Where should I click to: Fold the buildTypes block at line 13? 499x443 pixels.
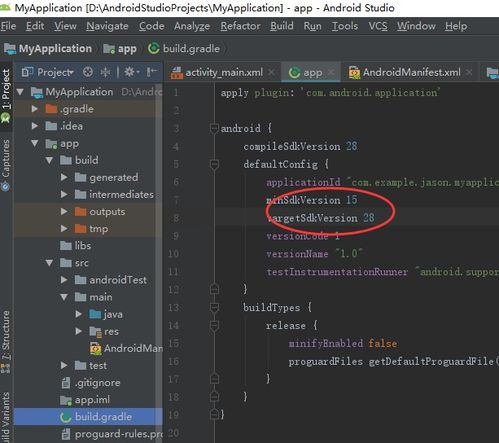(214, 307)
